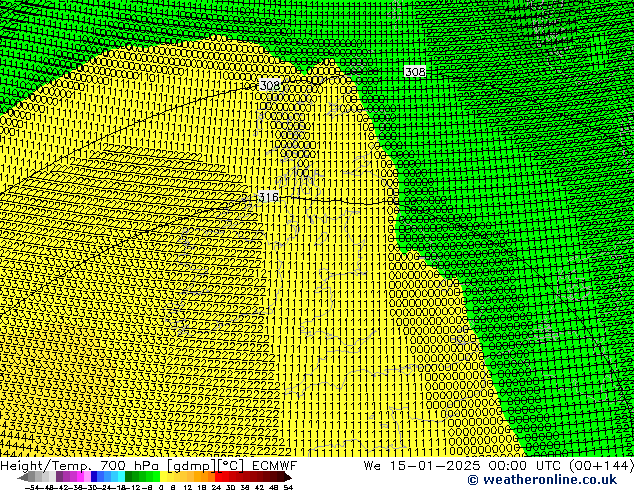Click the 316 contour label

[x=268, y=197]
